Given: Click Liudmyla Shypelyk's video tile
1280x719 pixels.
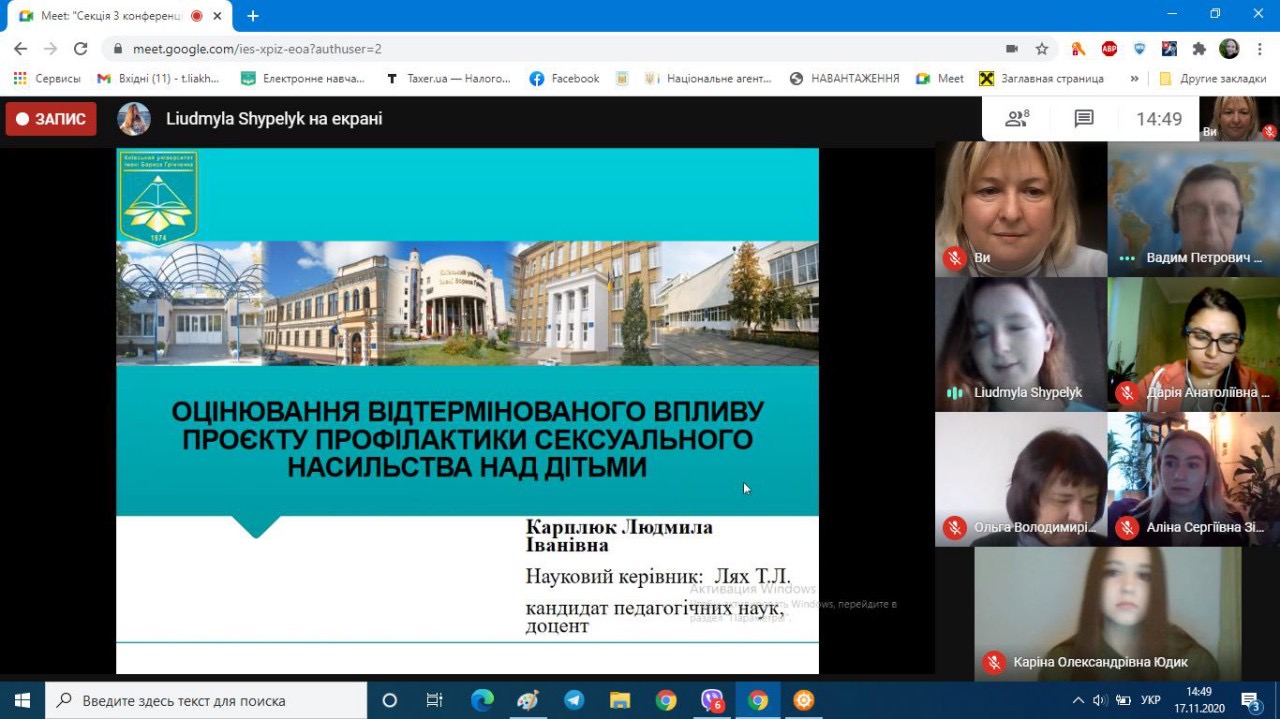Looking at the screenshot, I should pyautogui.click(x=1020, y=343).
